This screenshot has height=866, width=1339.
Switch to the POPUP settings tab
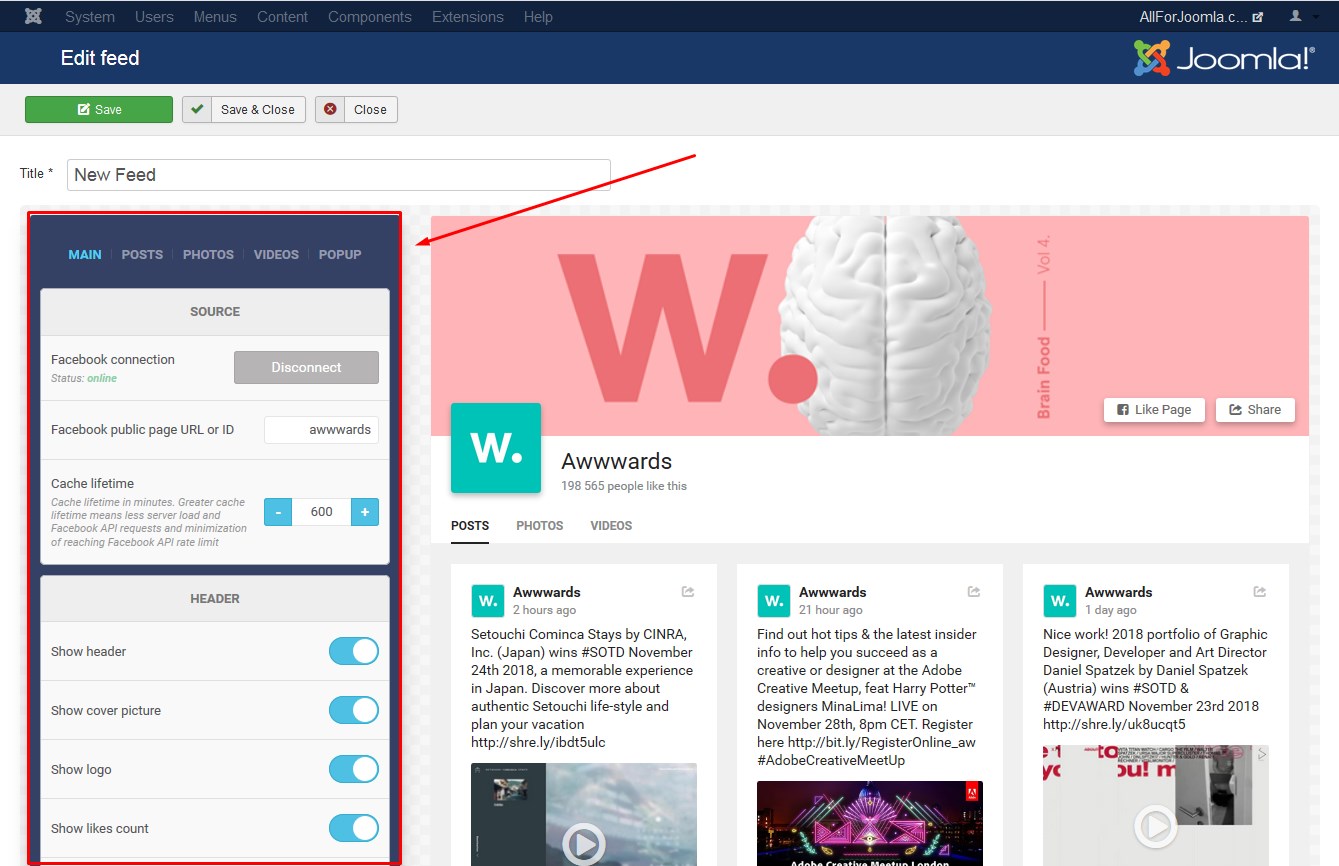[x=340, y=255]
